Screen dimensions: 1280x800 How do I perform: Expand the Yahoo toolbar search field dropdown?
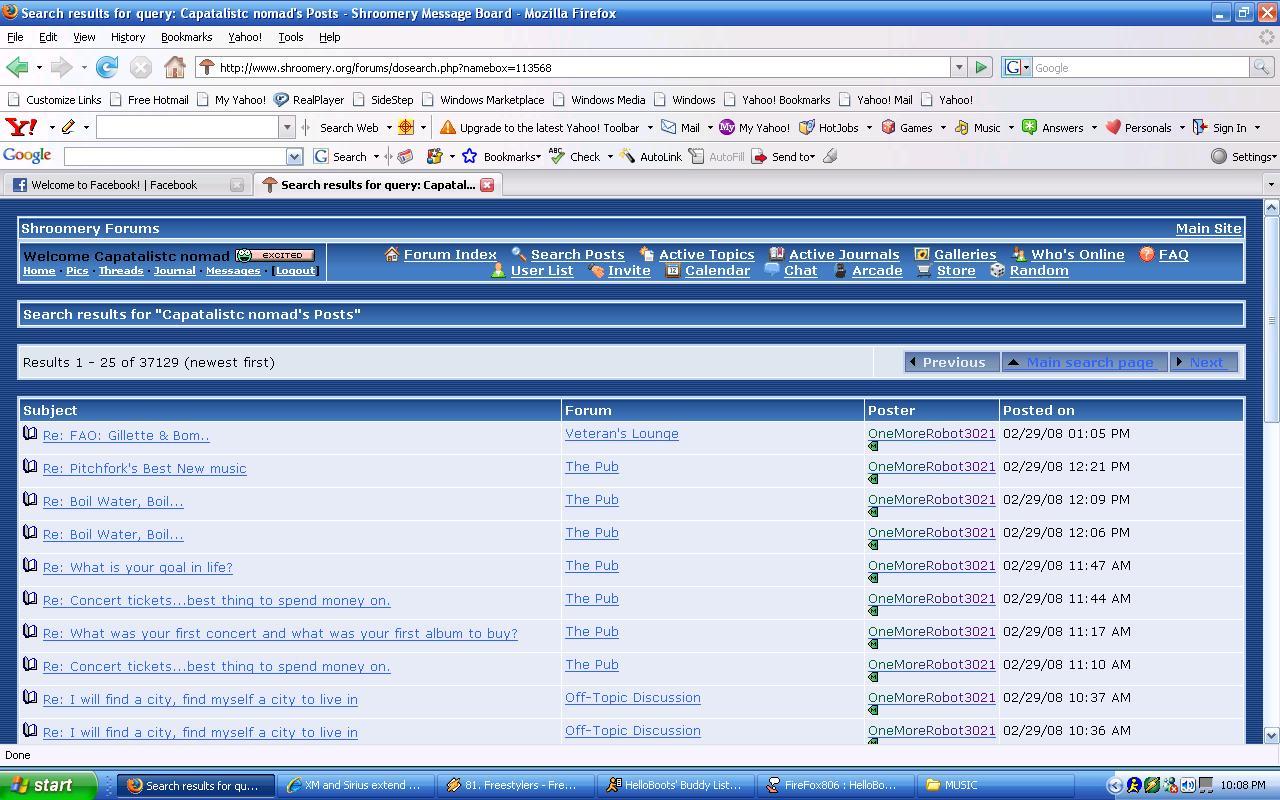tap(287, 127)
